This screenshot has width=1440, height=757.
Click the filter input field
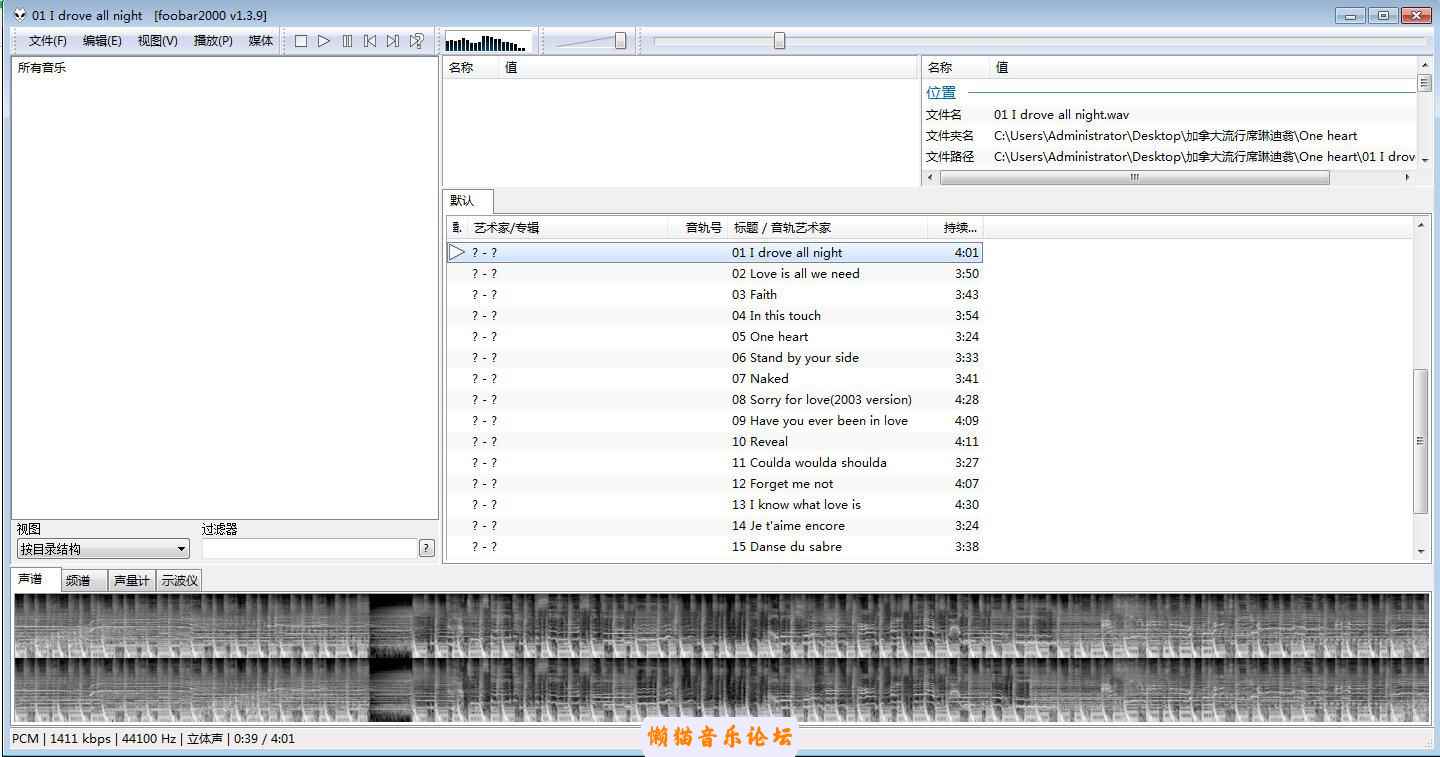coord(309,548)
